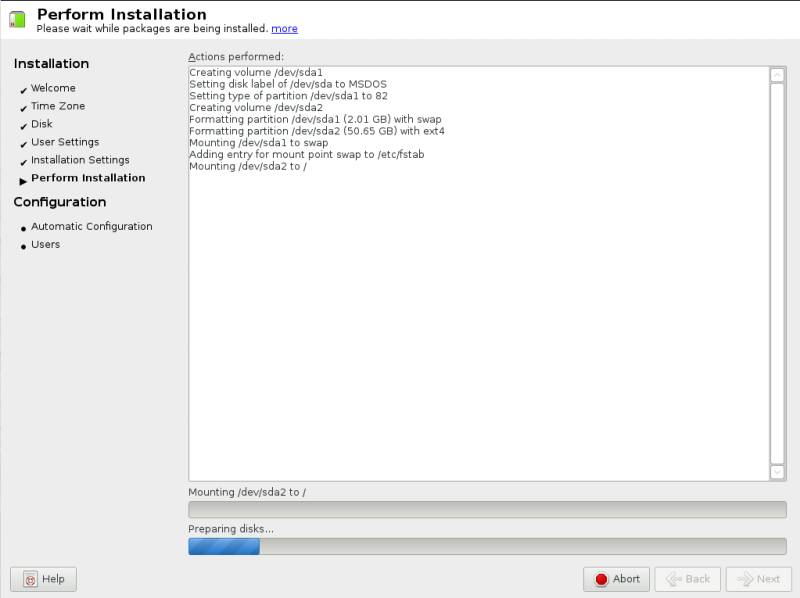This screenshot has height=598, width=800.
Task: Select Installation Settings step in sidebar
Action: 80,160
